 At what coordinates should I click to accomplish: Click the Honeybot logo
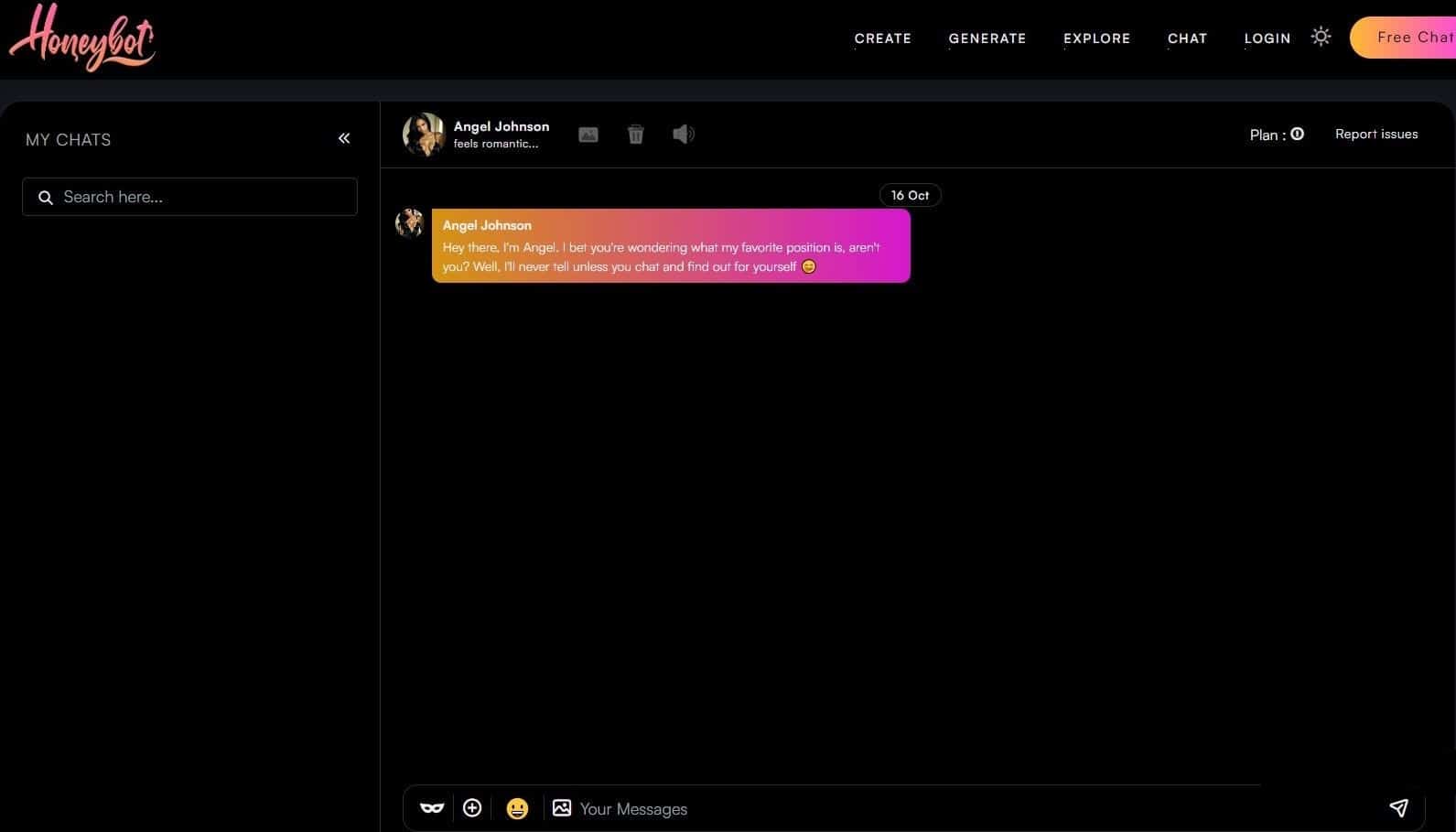82,38
